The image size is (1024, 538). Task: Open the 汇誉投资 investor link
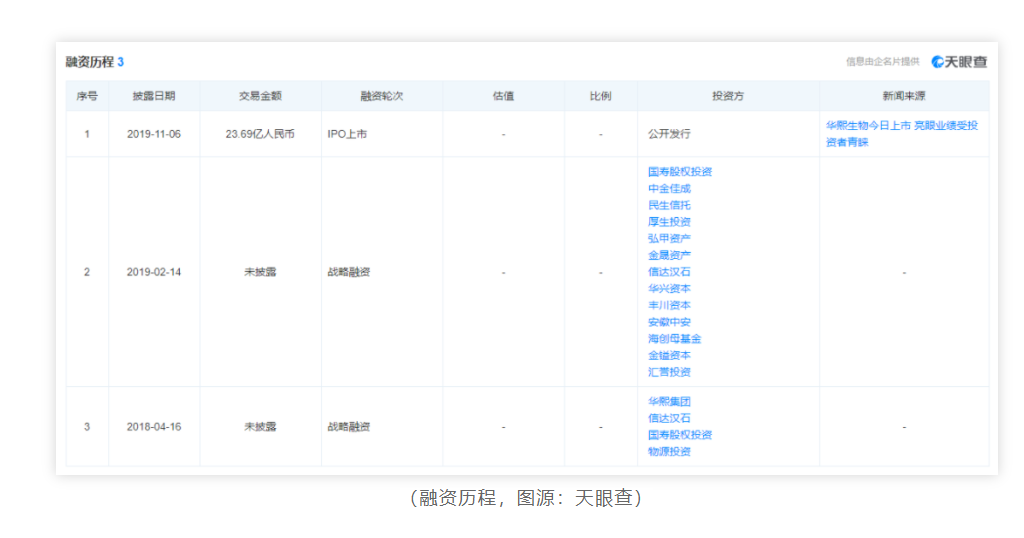pyautogui.click(x=669, y=372)
